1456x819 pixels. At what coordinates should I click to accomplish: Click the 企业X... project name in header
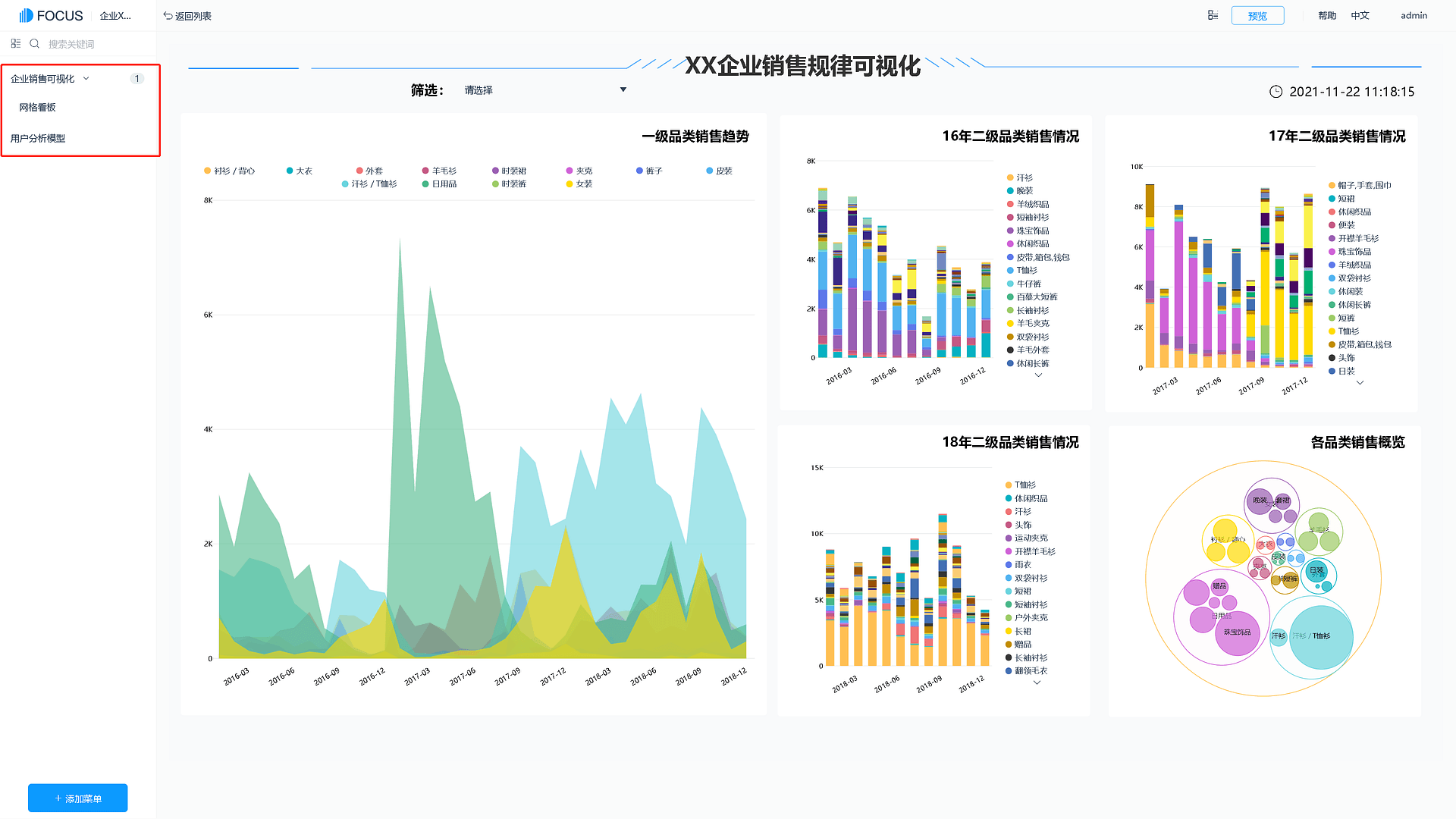(x=115, y=15)
